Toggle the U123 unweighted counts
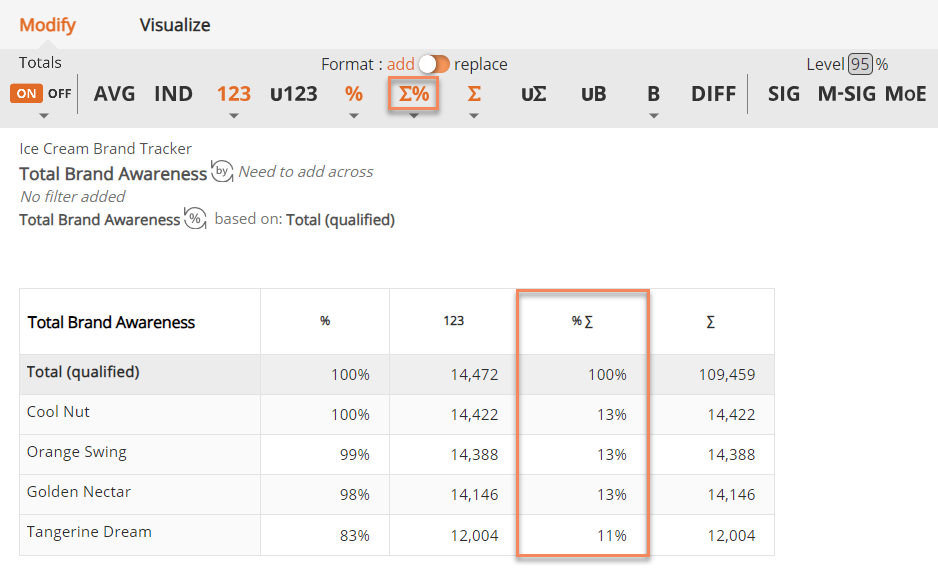 pyautogui.click(x=294, y=94)
